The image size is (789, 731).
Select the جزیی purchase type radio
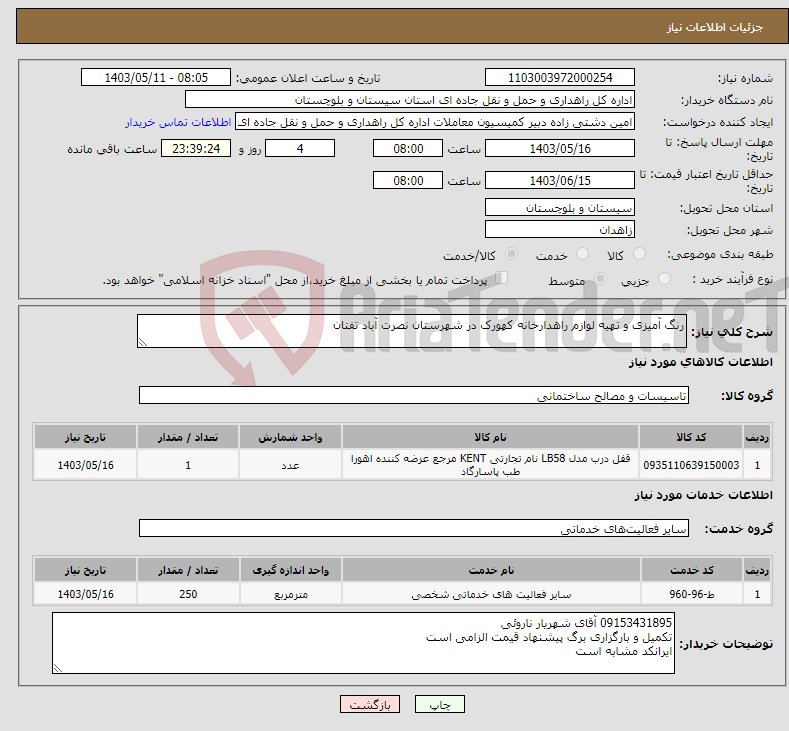(664, 279)
